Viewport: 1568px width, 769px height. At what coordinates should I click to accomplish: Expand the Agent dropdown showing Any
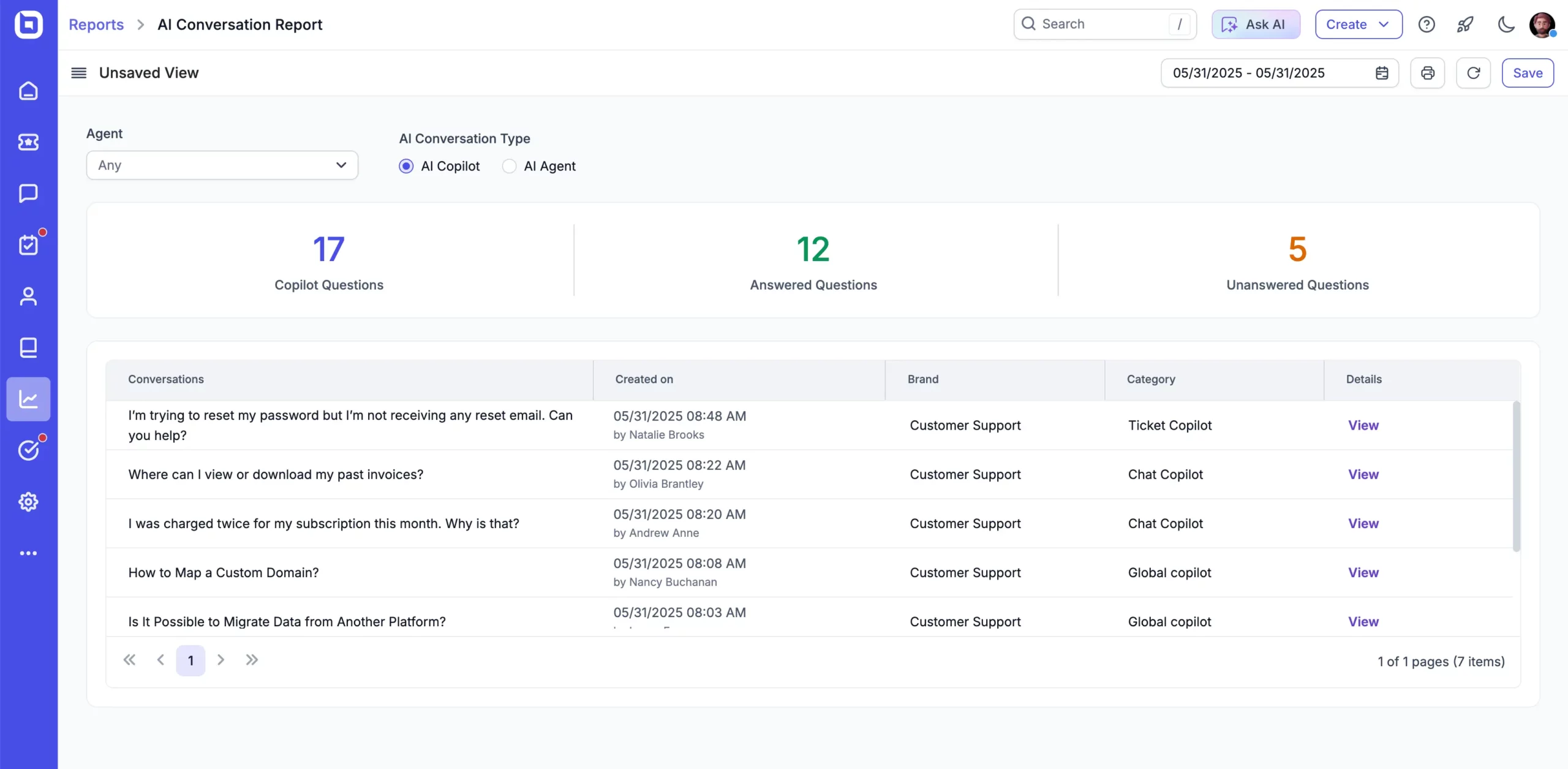point(222,165)
